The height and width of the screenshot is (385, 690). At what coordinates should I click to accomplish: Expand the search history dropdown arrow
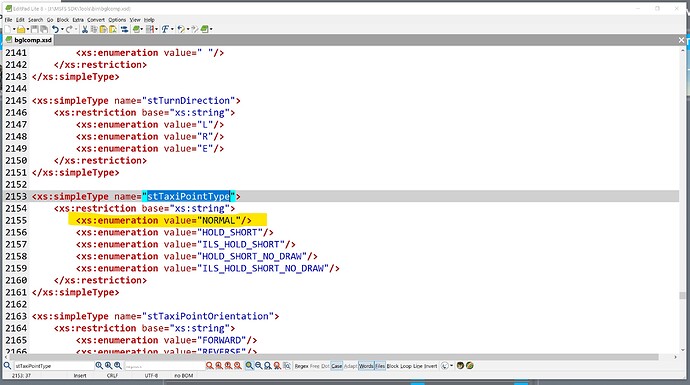pyautogui.click(x=451, y=366)
